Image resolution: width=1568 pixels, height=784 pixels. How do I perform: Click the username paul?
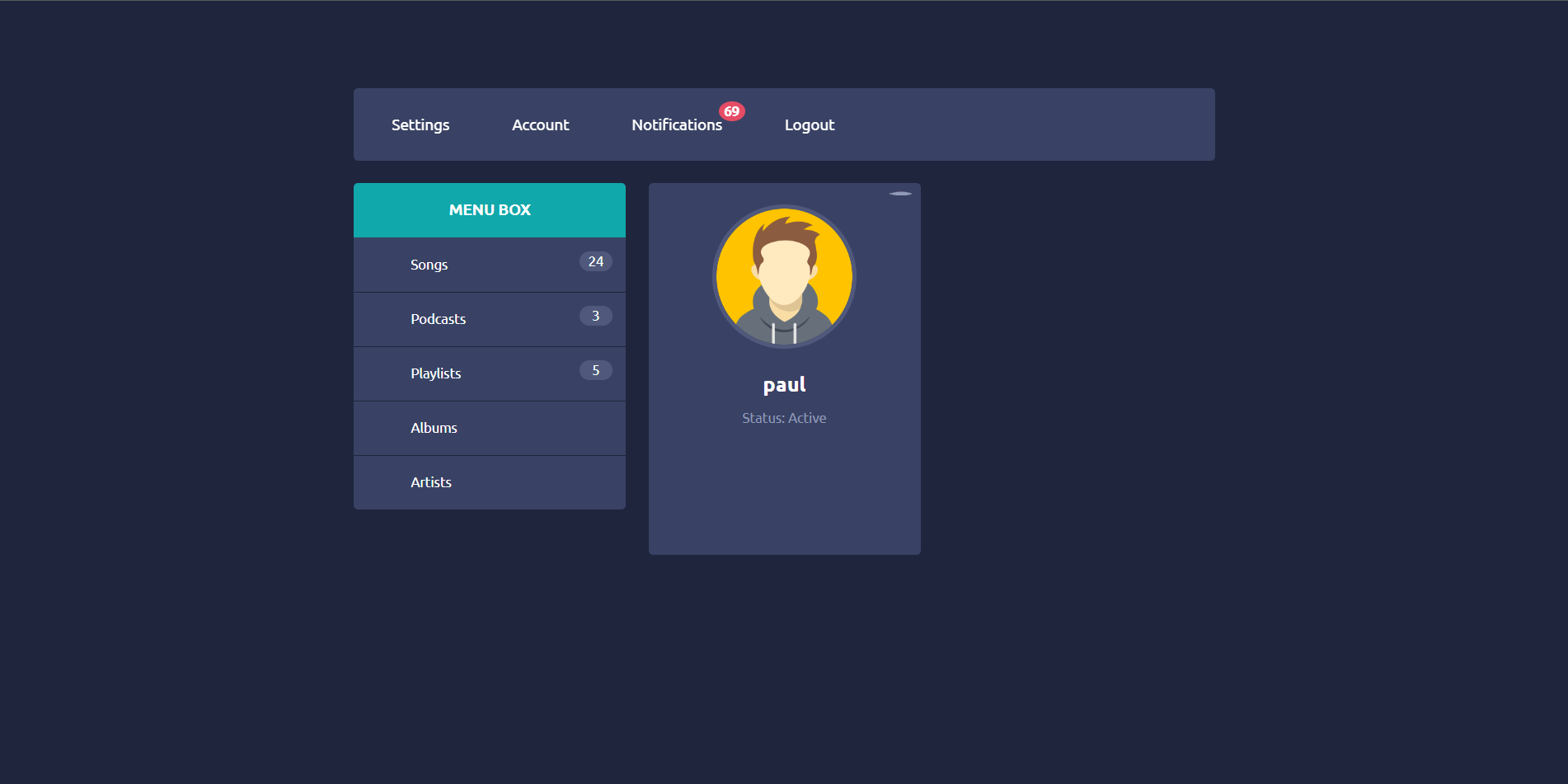(784, 385)
